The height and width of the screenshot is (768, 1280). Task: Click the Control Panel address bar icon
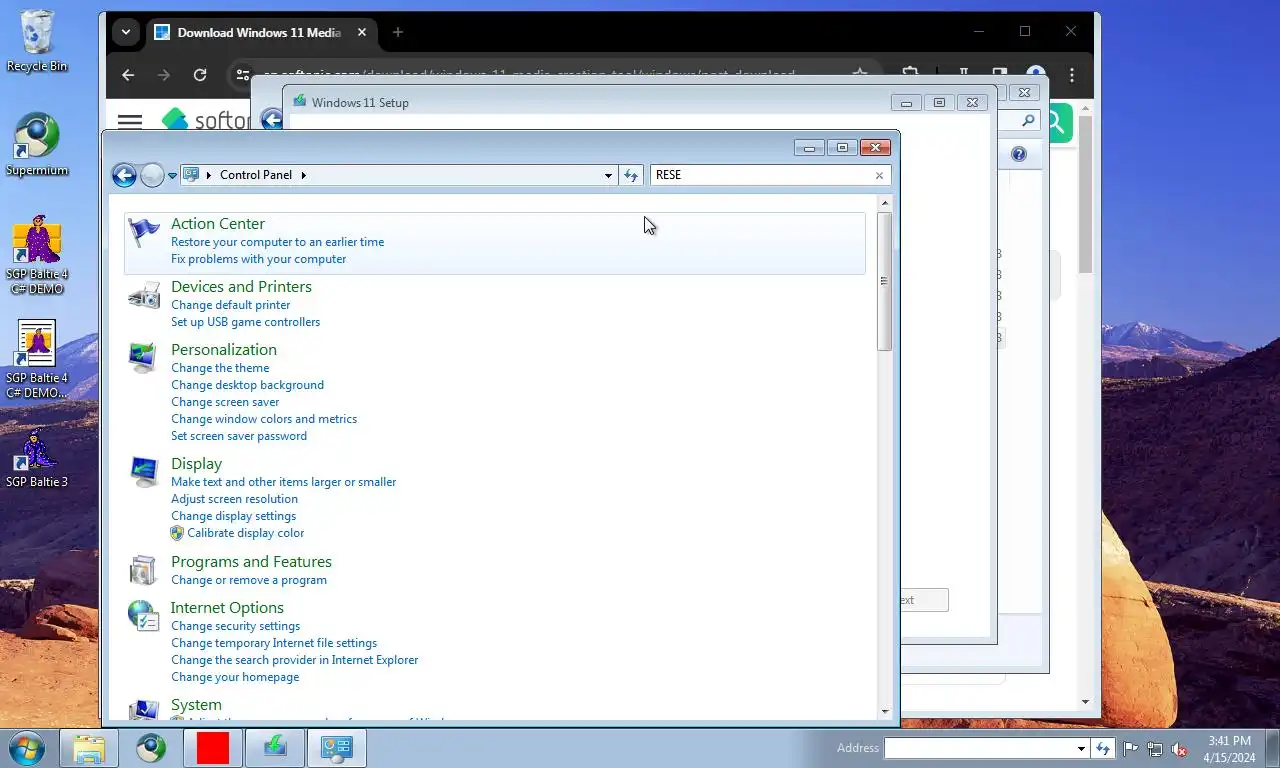click(191, 175)
